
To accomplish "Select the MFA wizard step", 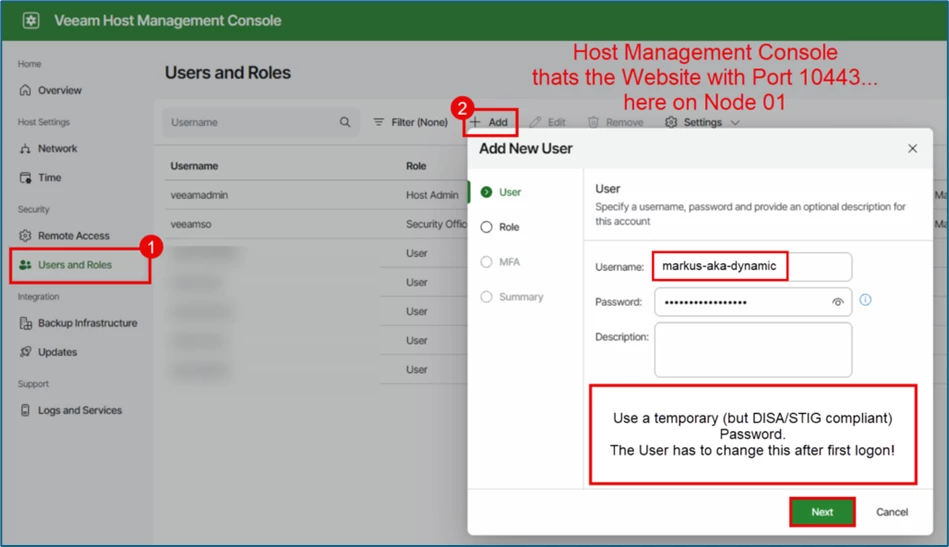I will 500,262.
